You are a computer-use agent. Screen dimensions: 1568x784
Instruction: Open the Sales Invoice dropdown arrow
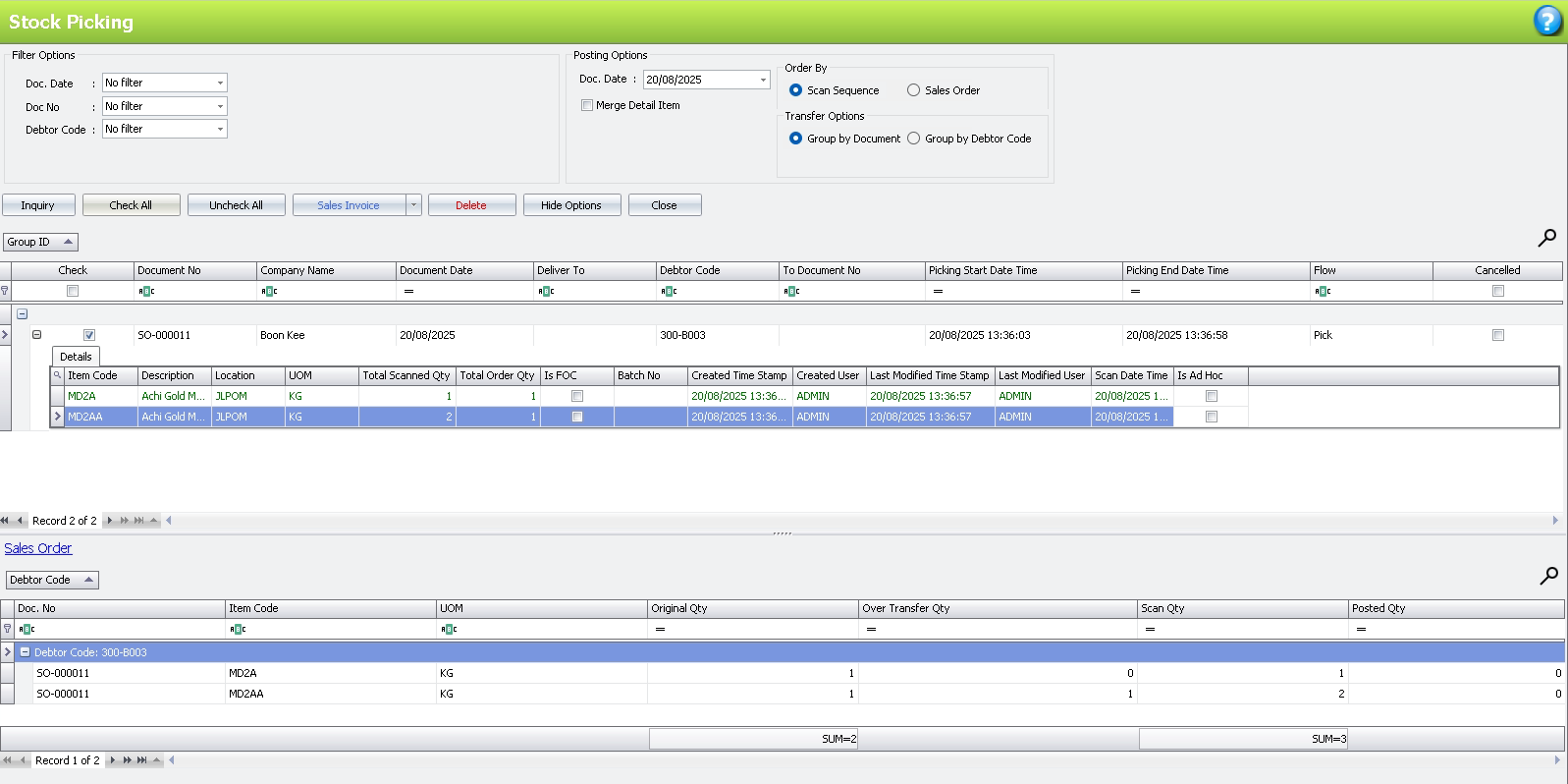coord(413,205)
